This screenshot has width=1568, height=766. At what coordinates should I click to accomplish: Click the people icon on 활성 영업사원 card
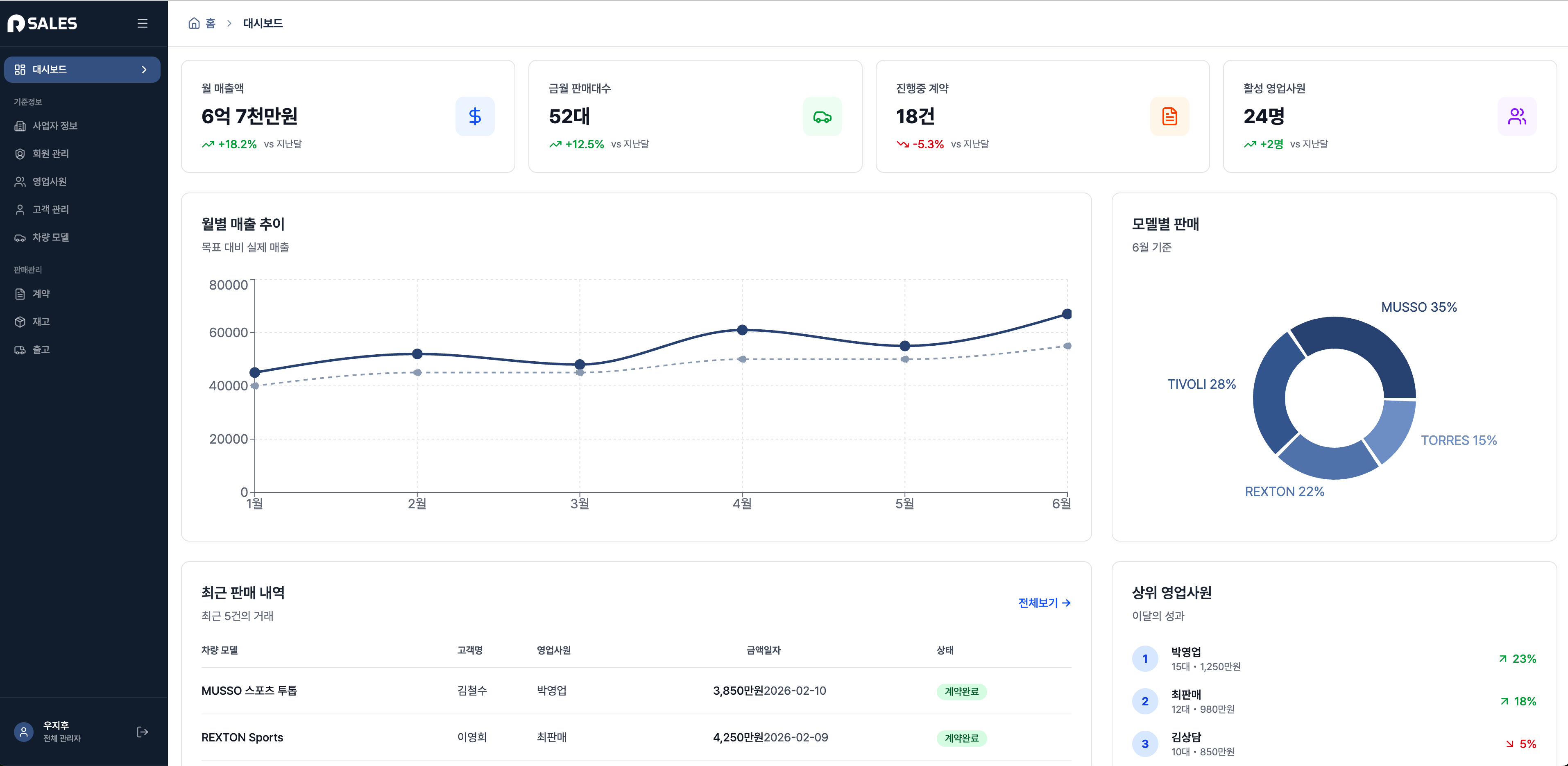(x=1517, y=116)
